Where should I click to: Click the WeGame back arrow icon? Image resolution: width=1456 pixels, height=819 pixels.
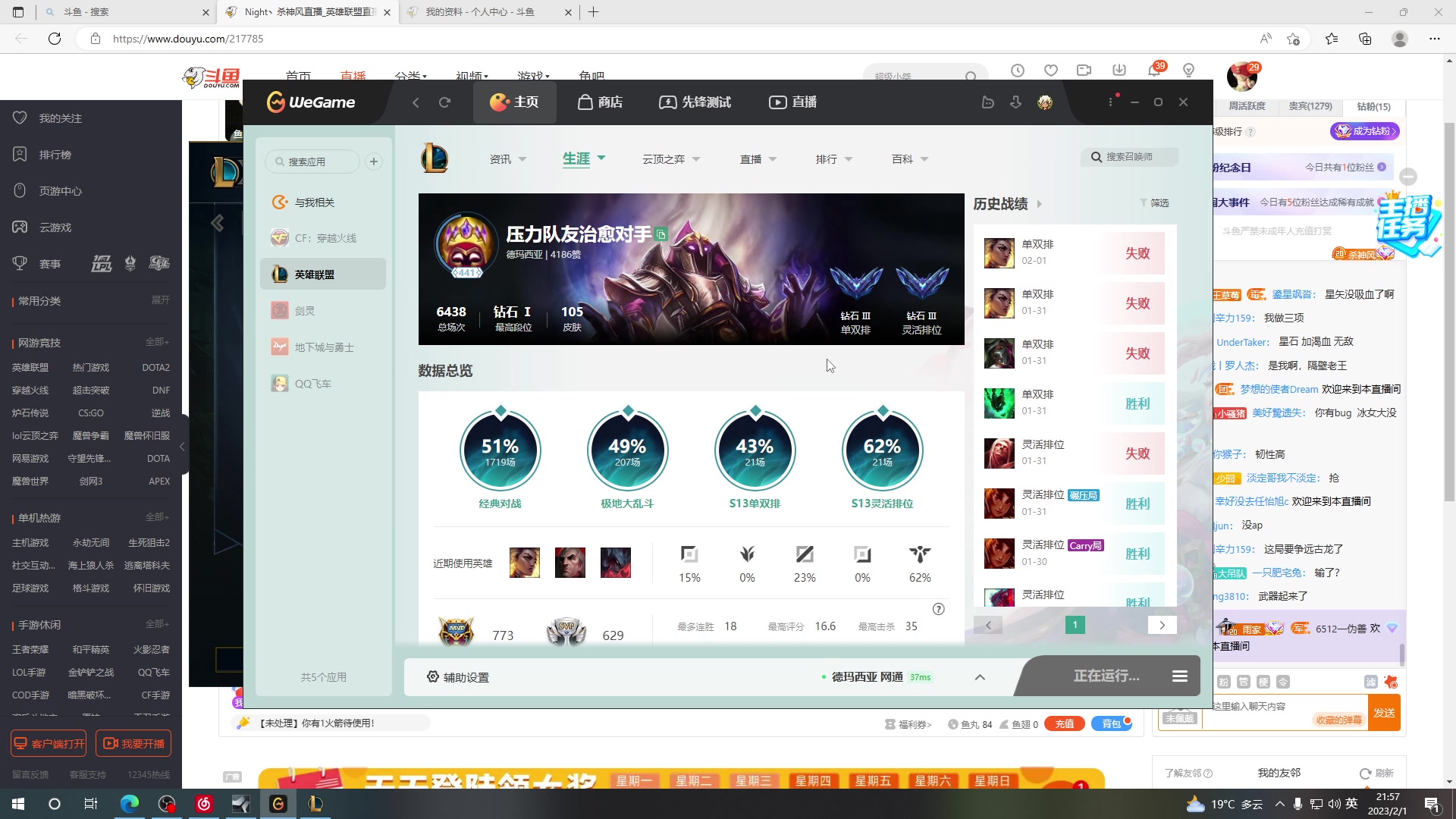416,102
